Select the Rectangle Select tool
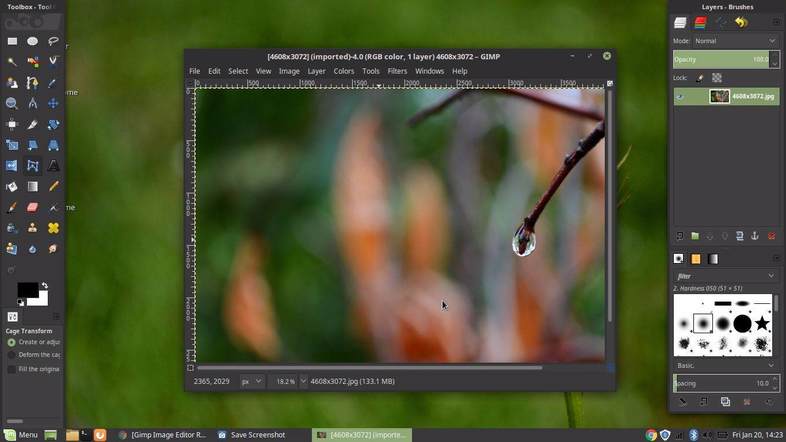 (x=12, y=41)
